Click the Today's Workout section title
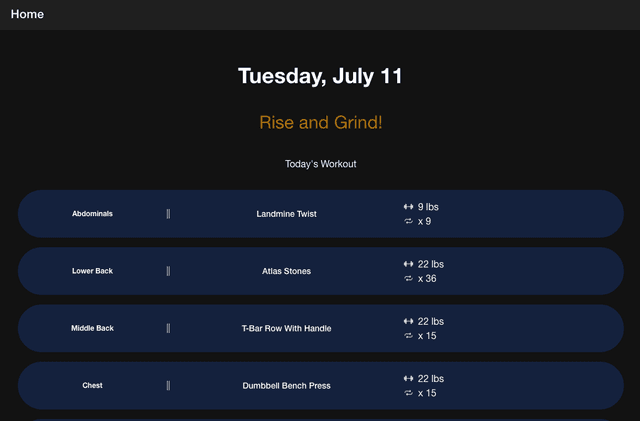This screenshot has width=640, height=421. 320,164
